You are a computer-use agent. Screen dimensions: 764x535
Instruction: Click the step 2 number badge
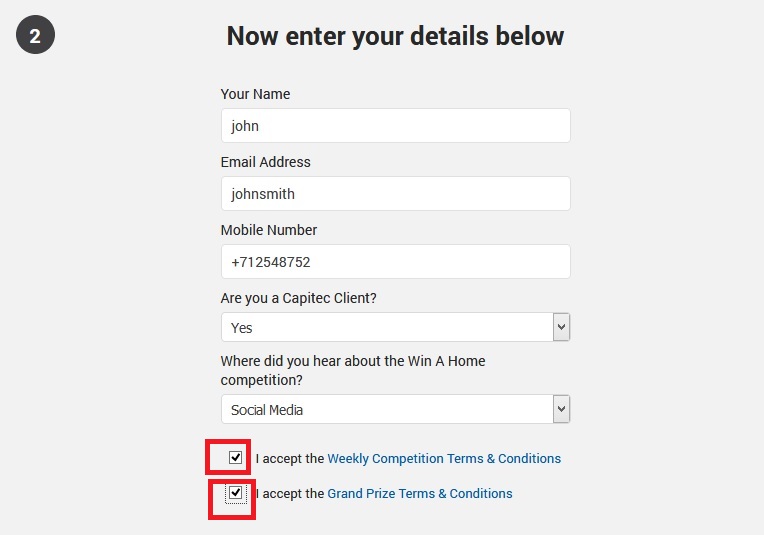(x=35, y=37)
